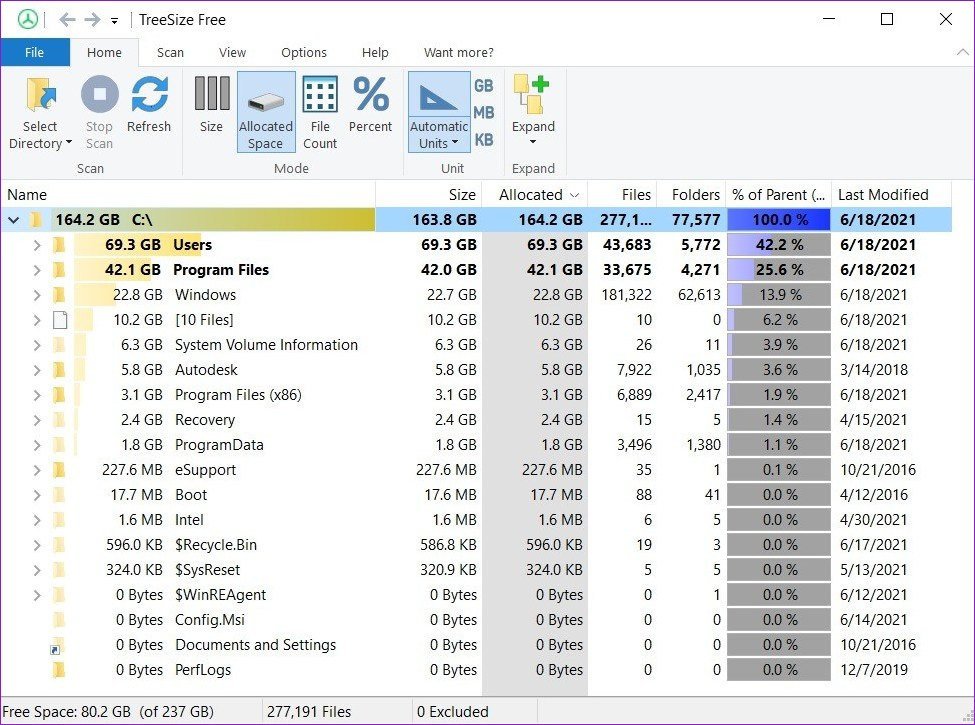Click the Boot folder icon
This screenshot has width=975, height=725.
pyautogui.click(x=59, y=495)
